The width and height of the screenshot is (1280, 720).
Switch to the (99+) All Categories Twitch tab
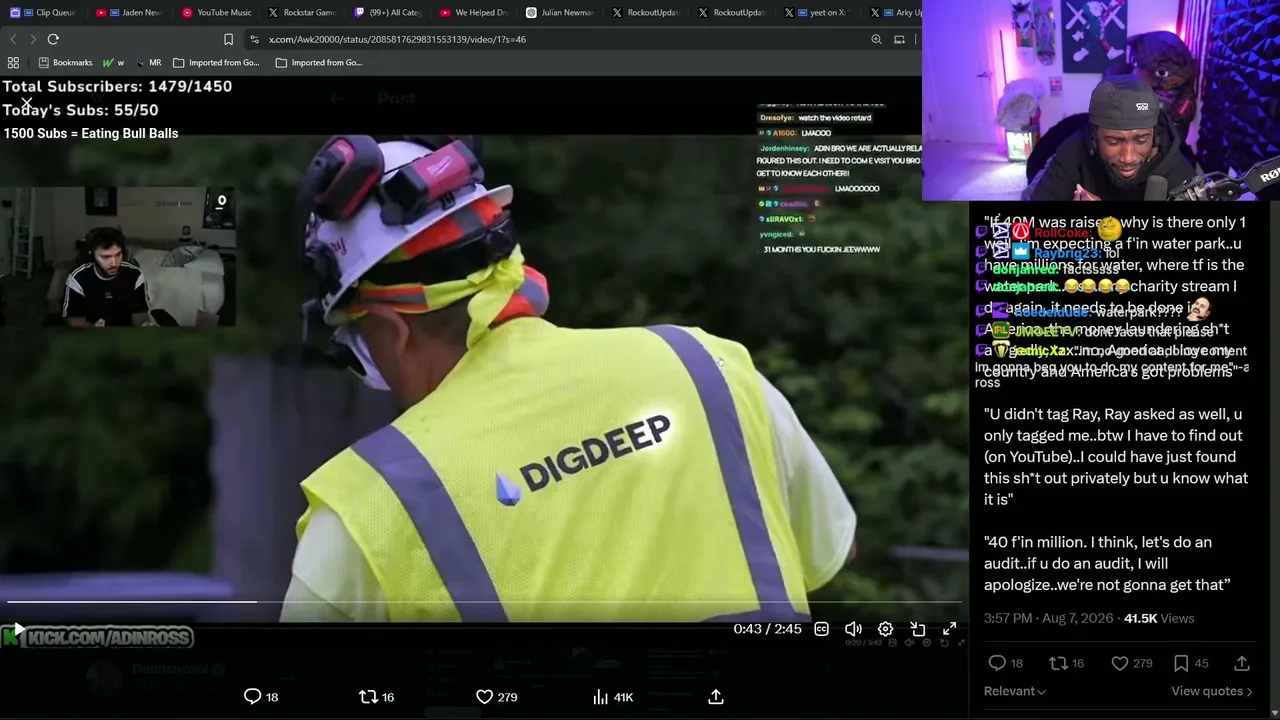point(388,13)
